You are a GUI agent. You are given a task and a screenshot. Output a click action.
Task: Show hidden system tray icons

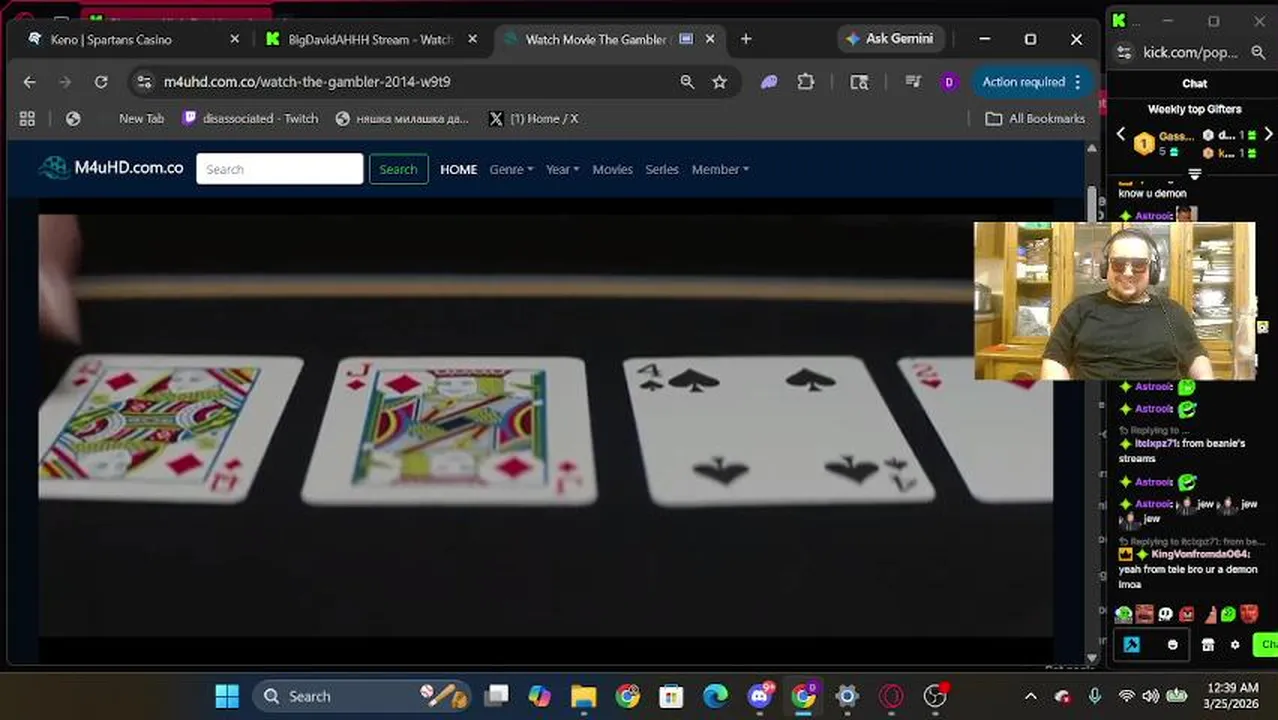1031,696
